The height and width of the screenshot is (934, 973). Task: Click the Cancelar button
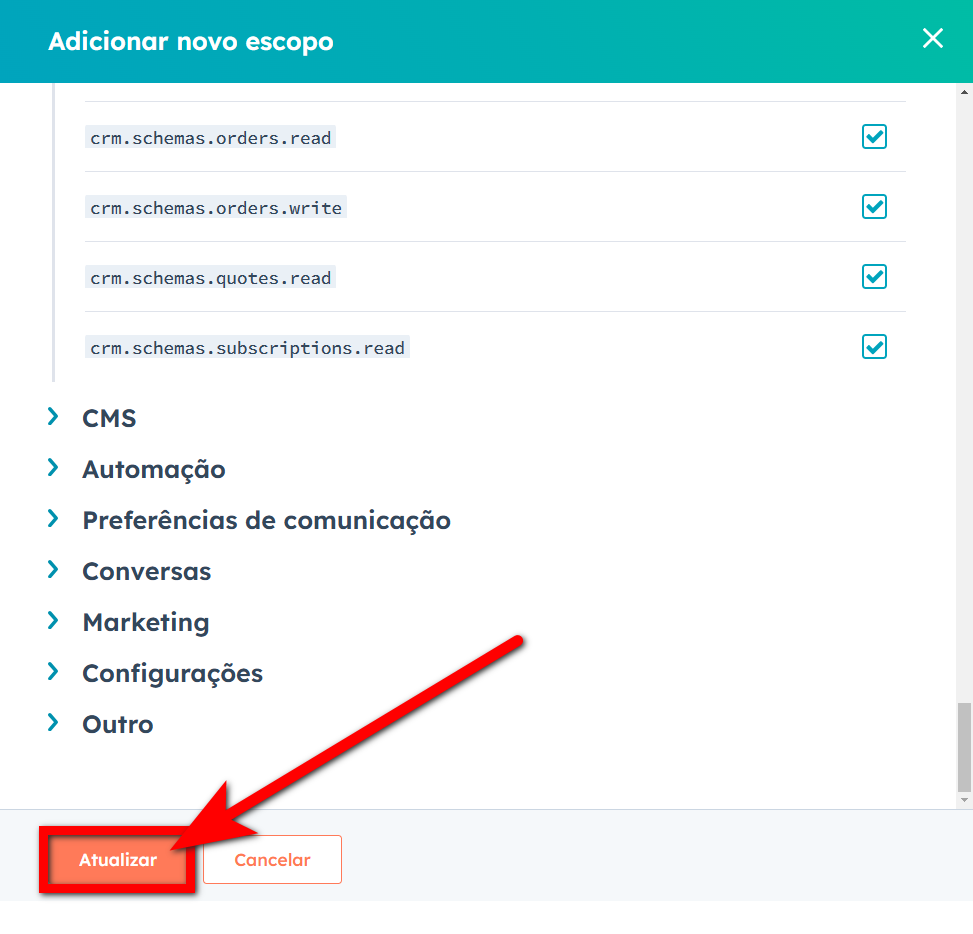(x=271, y=859)
